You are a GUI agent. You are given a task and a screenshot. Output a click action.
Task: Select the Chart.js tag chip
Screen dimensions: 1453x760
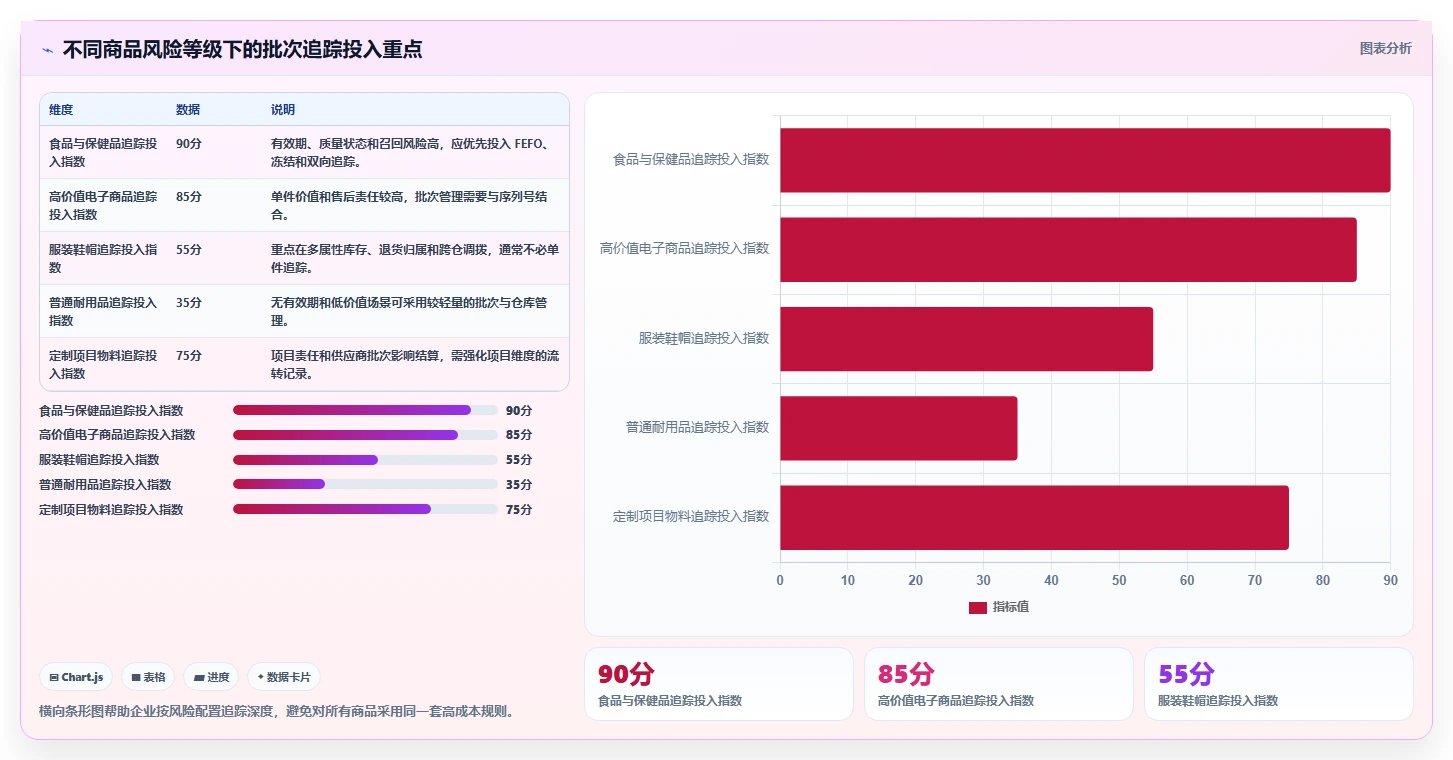[76, 677]
